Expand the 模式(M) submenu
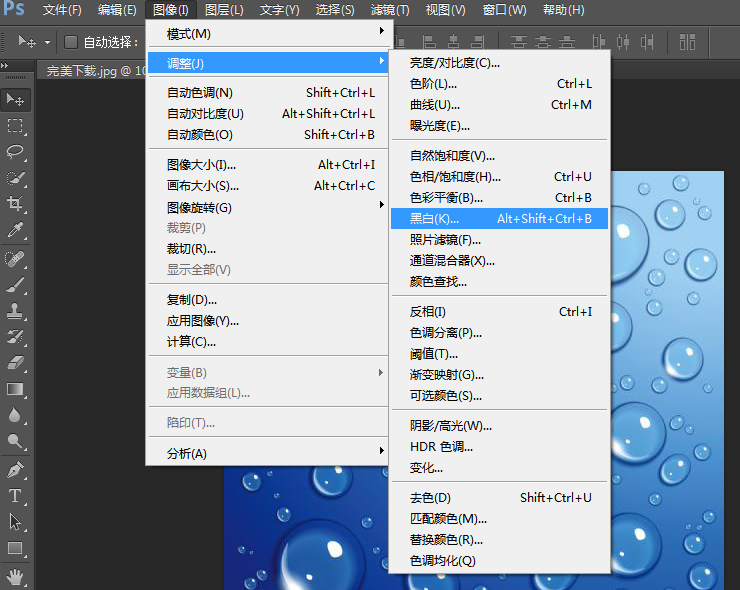The image size is (740, 590). pos(268,34)
